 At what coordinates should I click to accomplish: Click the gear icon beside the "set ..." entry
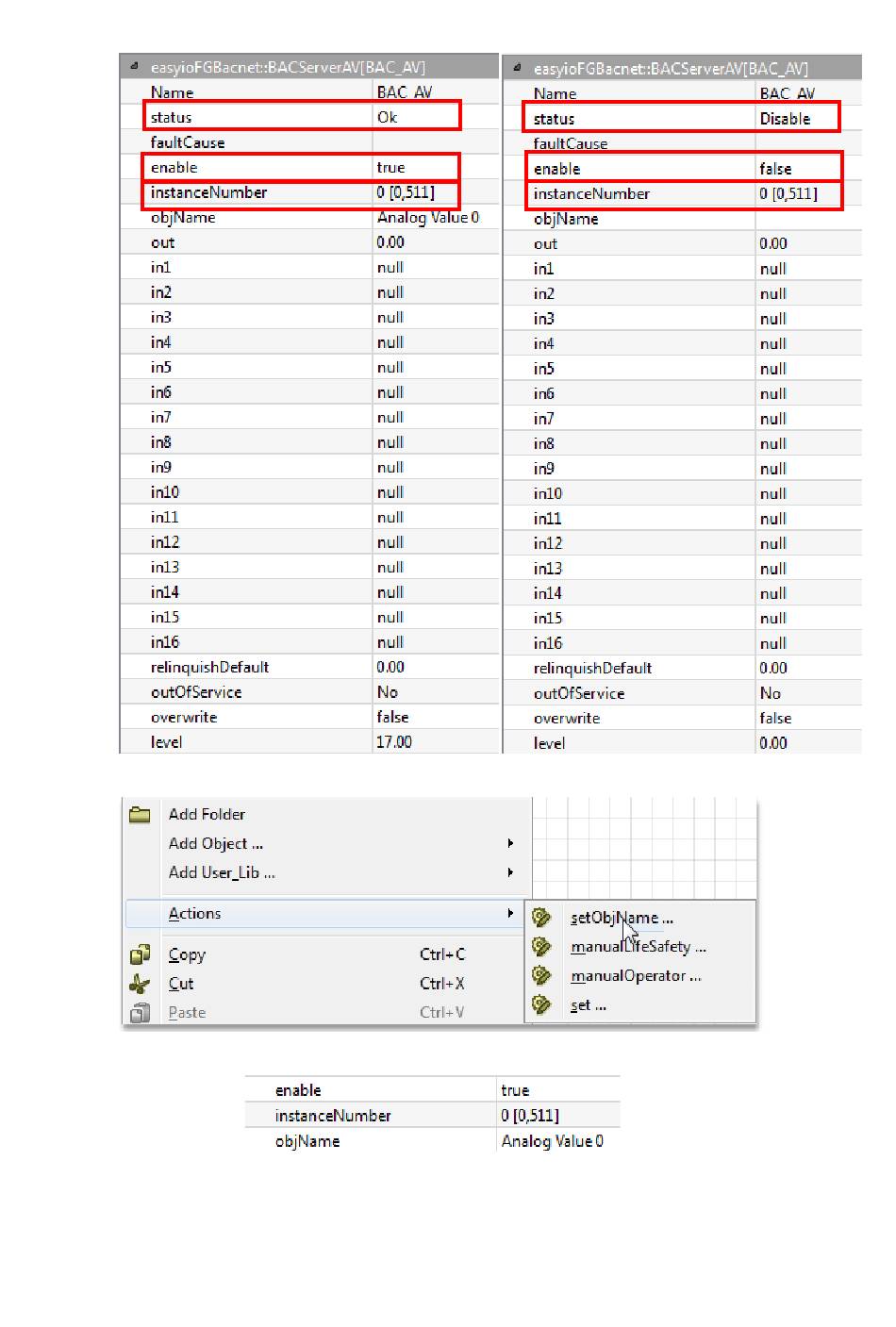(x=541, y=1004)
